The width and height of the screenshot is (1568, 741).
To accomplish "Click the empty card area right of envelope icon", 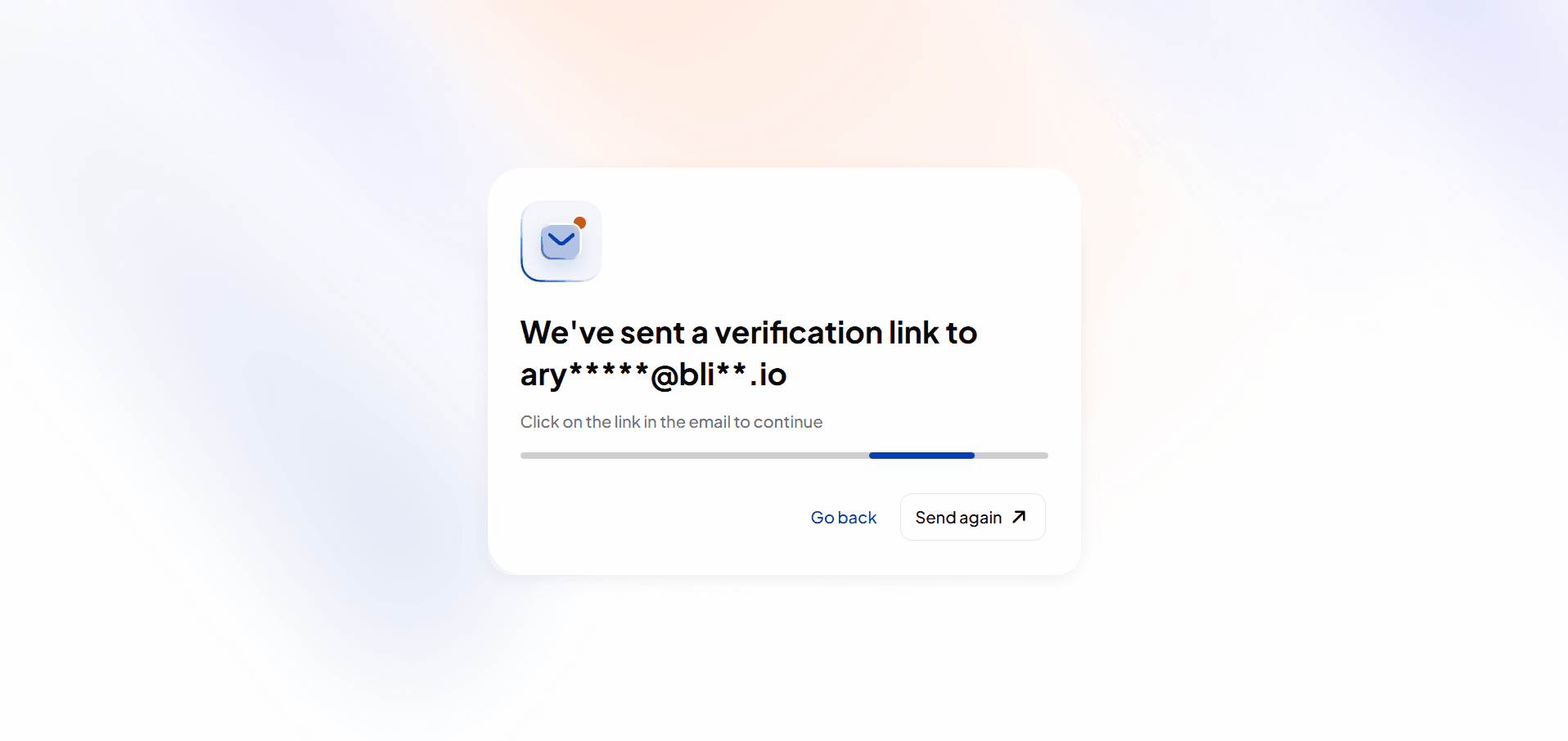I will (x=818, y=242).
